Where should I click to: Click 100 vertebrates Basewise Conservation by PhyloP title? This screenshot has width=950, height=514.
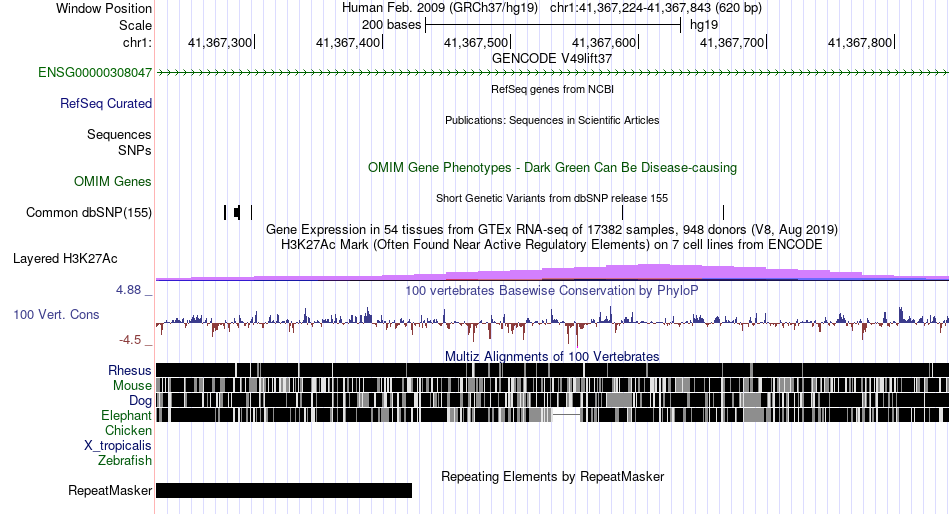click(x=552, y=290)
